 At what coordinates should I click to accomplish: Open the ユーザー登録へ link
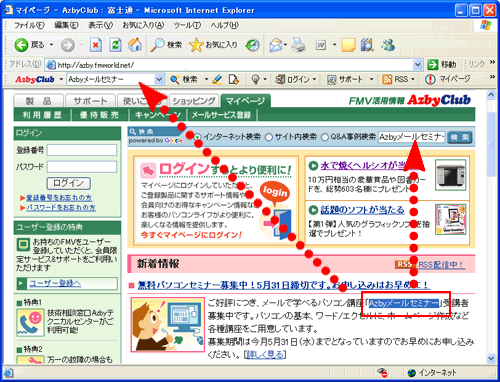(x=55, y=283)
